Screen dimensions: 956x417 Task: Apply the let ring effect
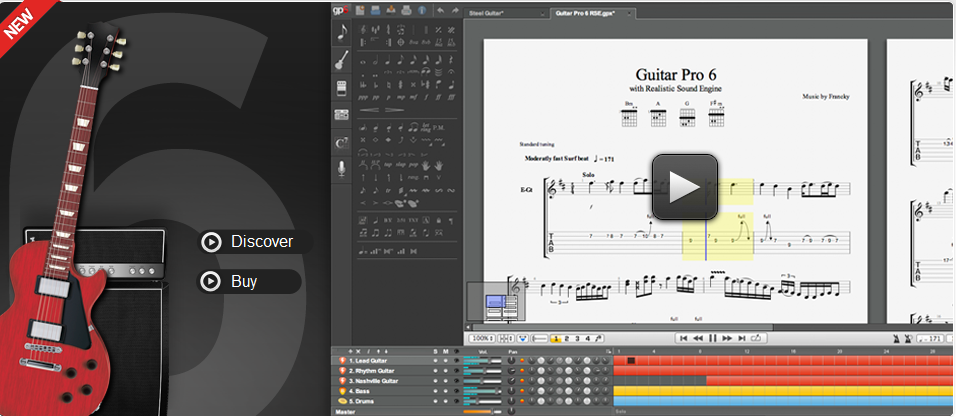pos(426,128)
